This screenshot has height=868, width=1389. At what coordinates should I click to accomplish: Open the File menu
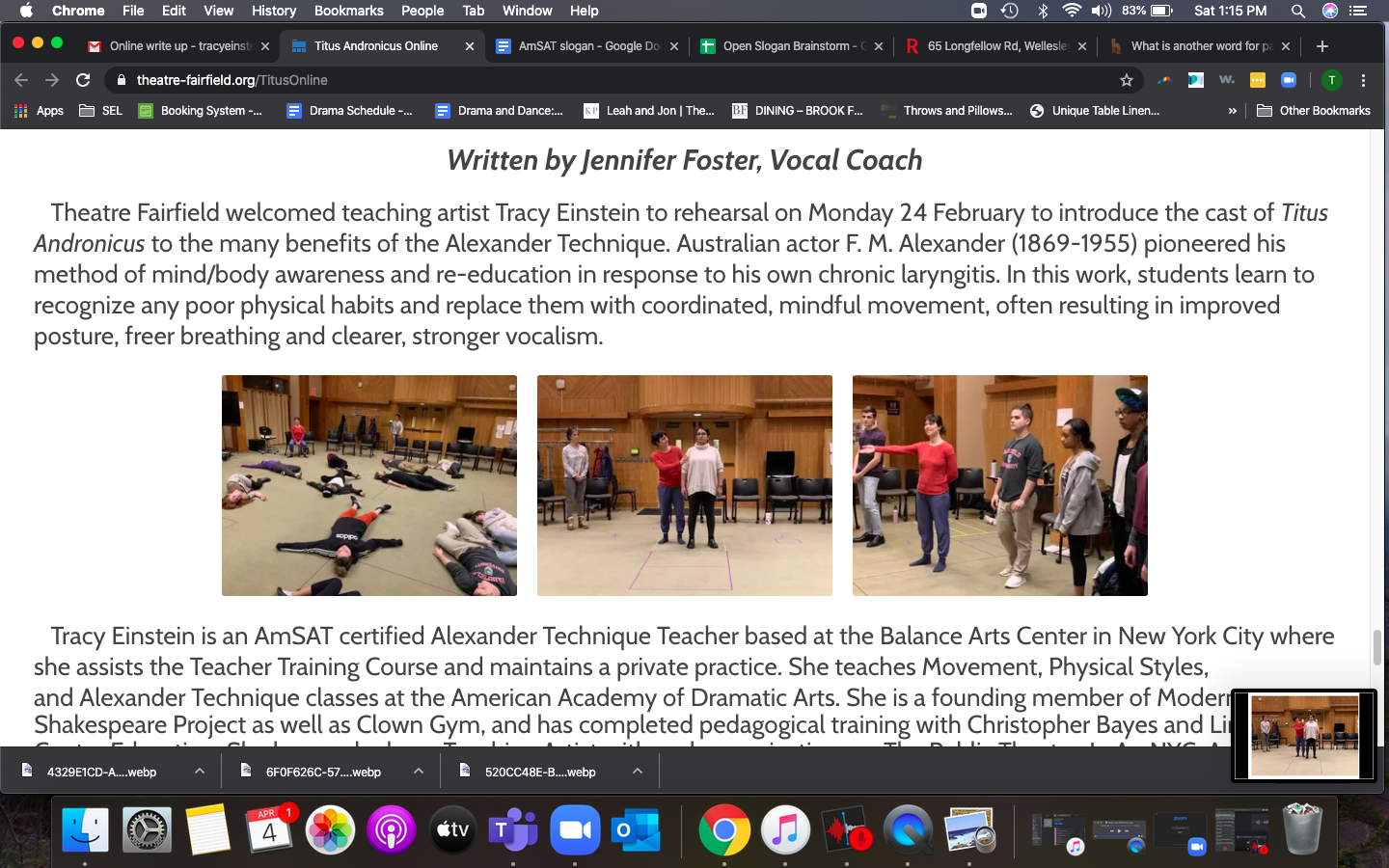point(133,11)
